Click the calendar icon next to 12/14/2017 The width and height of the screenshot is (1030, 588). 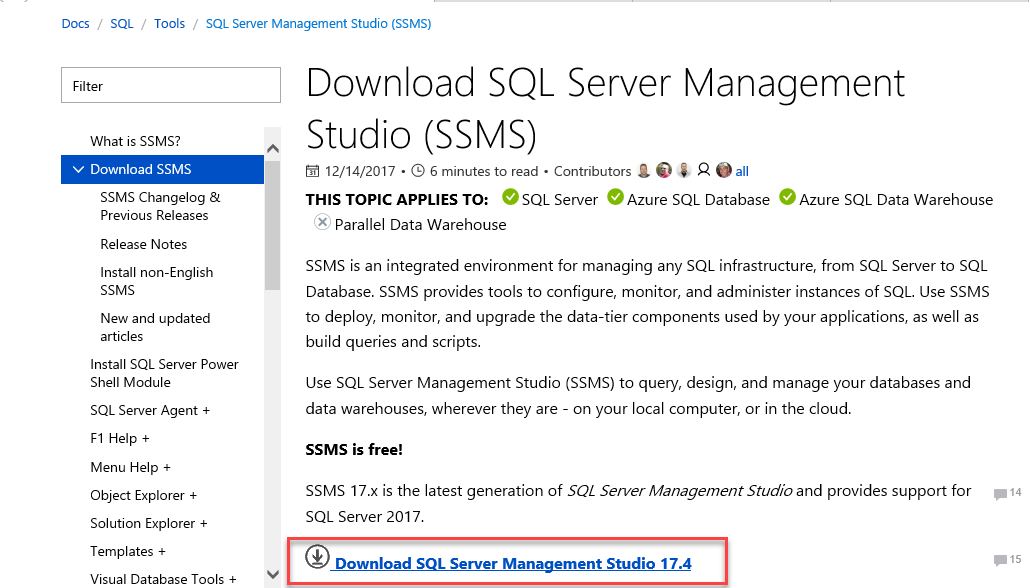click(312, 171)
